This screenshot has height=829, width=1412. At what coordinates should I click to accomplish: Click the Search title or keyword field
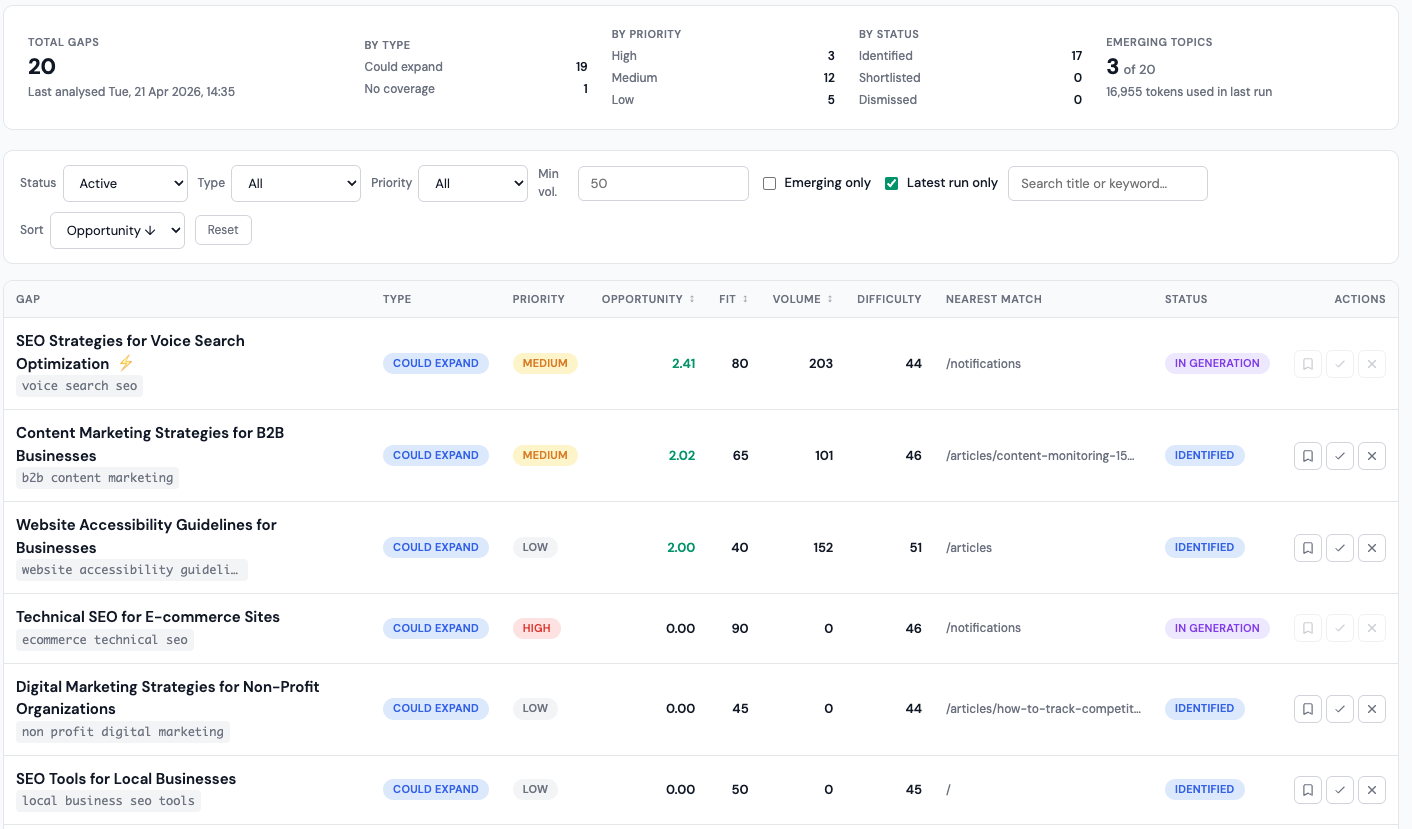click(1108, 183)
